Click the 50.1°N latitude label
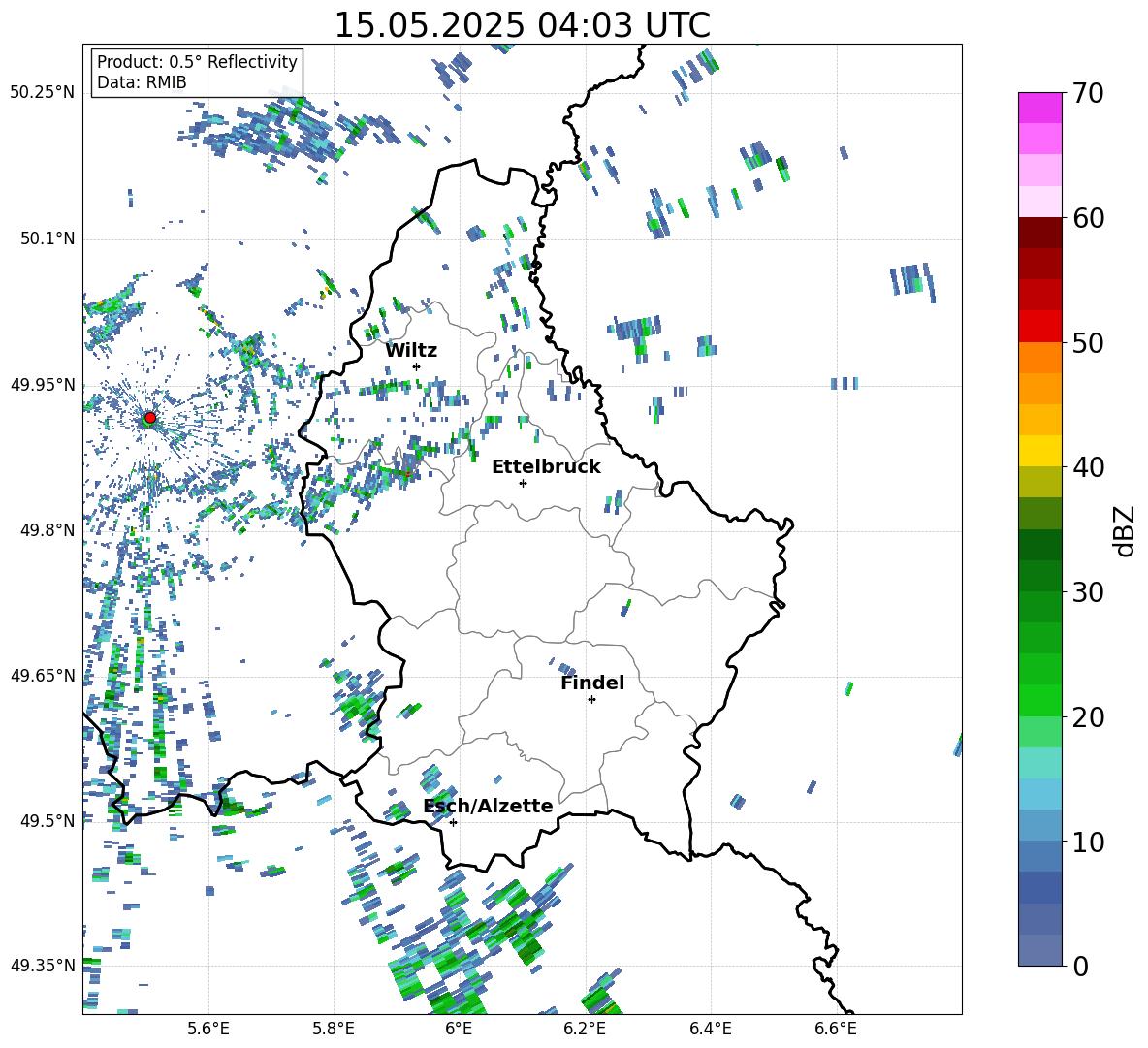Screen dimensions: 1148x1048 [x=48, y=239]
